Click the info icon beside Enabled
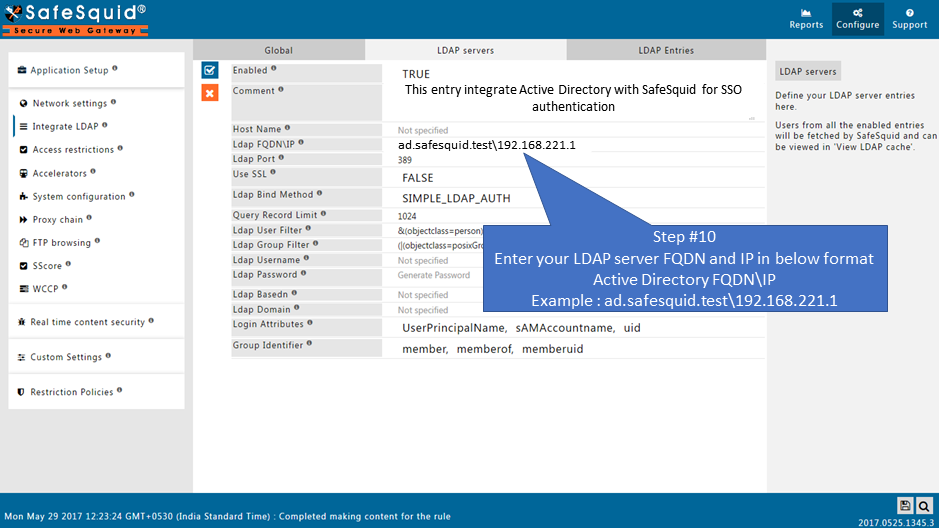Image resolution: width=939 pixels, height=528 pixels. pyautogui.click(x=274, y=68)
